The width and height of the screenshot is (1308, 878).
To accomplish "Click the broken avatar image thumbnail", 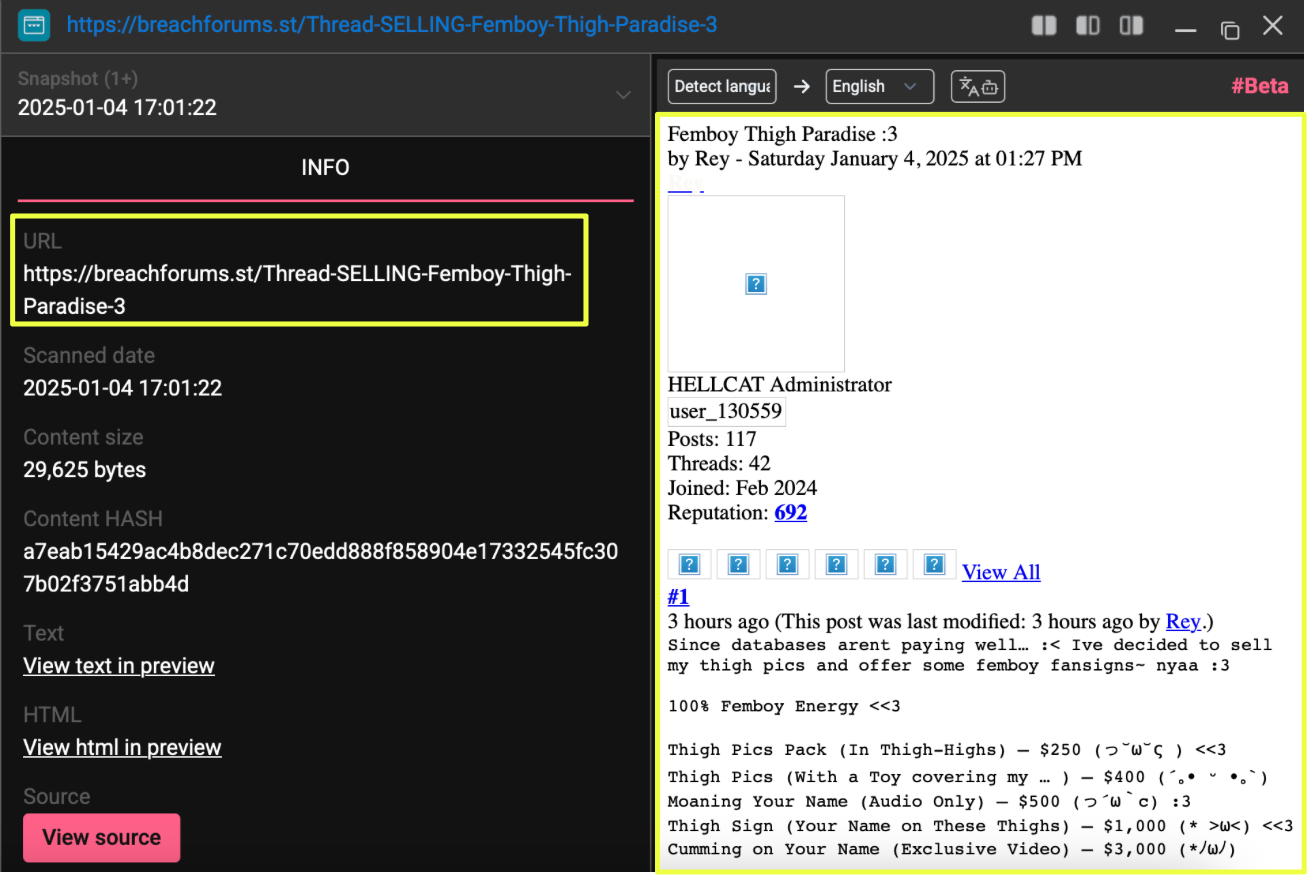I will [756, 284].
